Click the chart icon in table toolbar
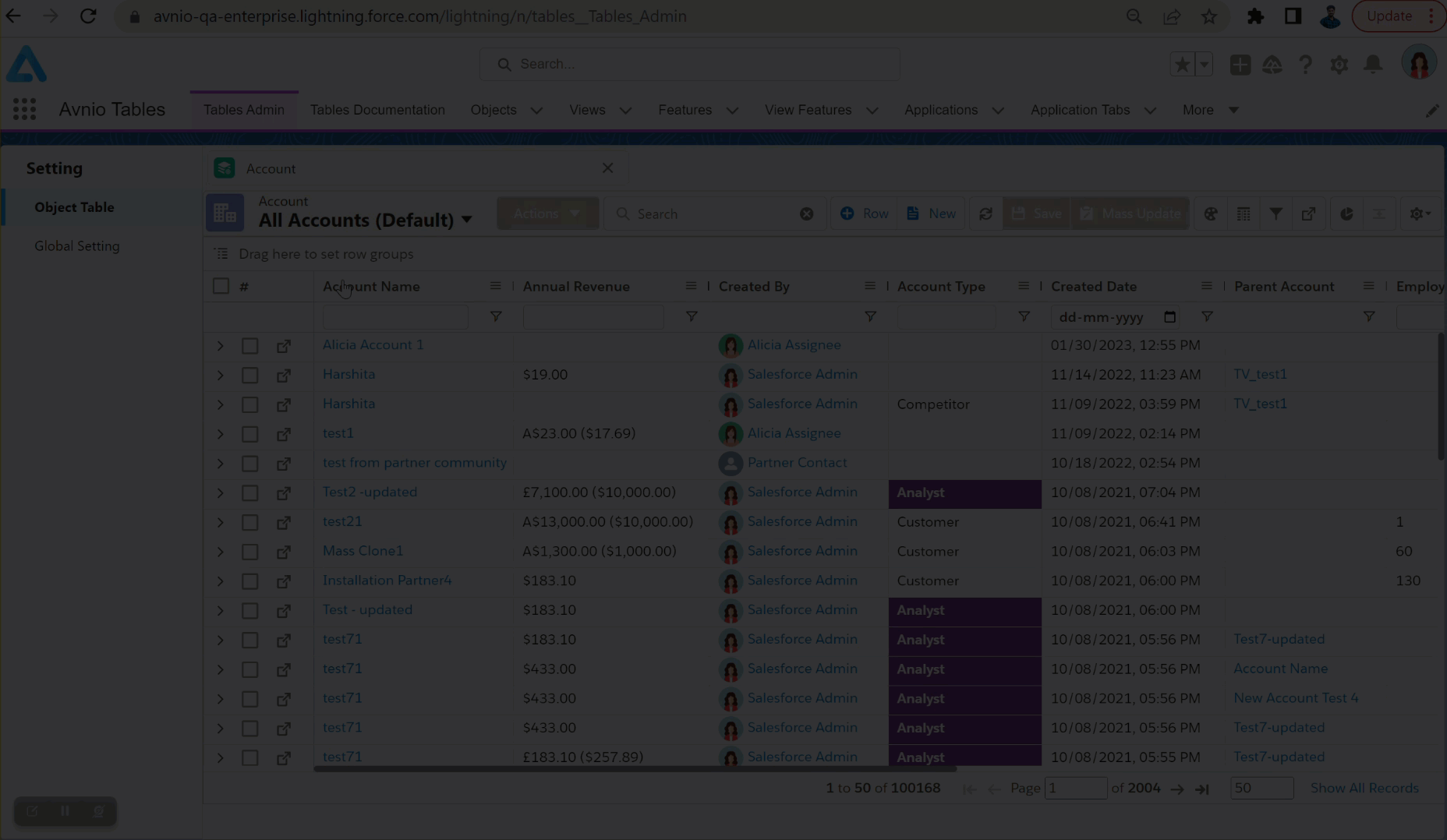 (x=1346, y=214)
